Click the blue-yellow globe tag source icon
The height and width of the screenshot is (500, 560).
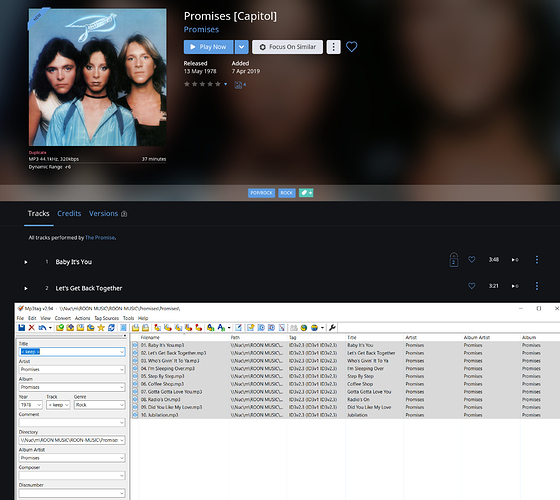(x=314, y=328)
